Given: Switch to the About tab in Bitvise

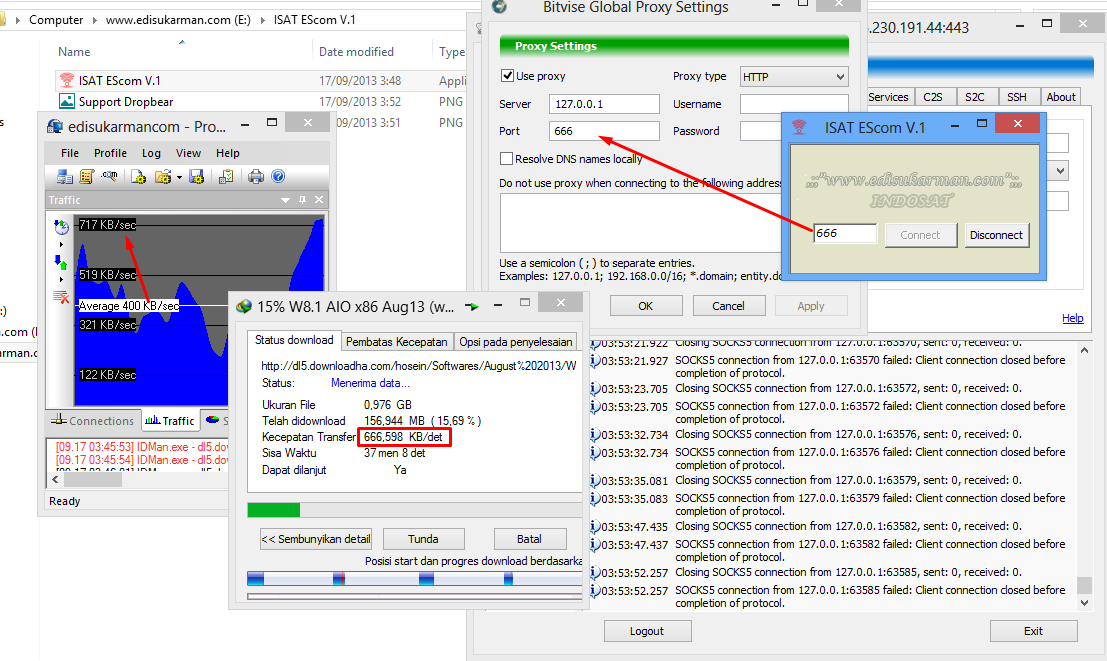Looking at the screenshot, I should click(x=1060, y=97).
